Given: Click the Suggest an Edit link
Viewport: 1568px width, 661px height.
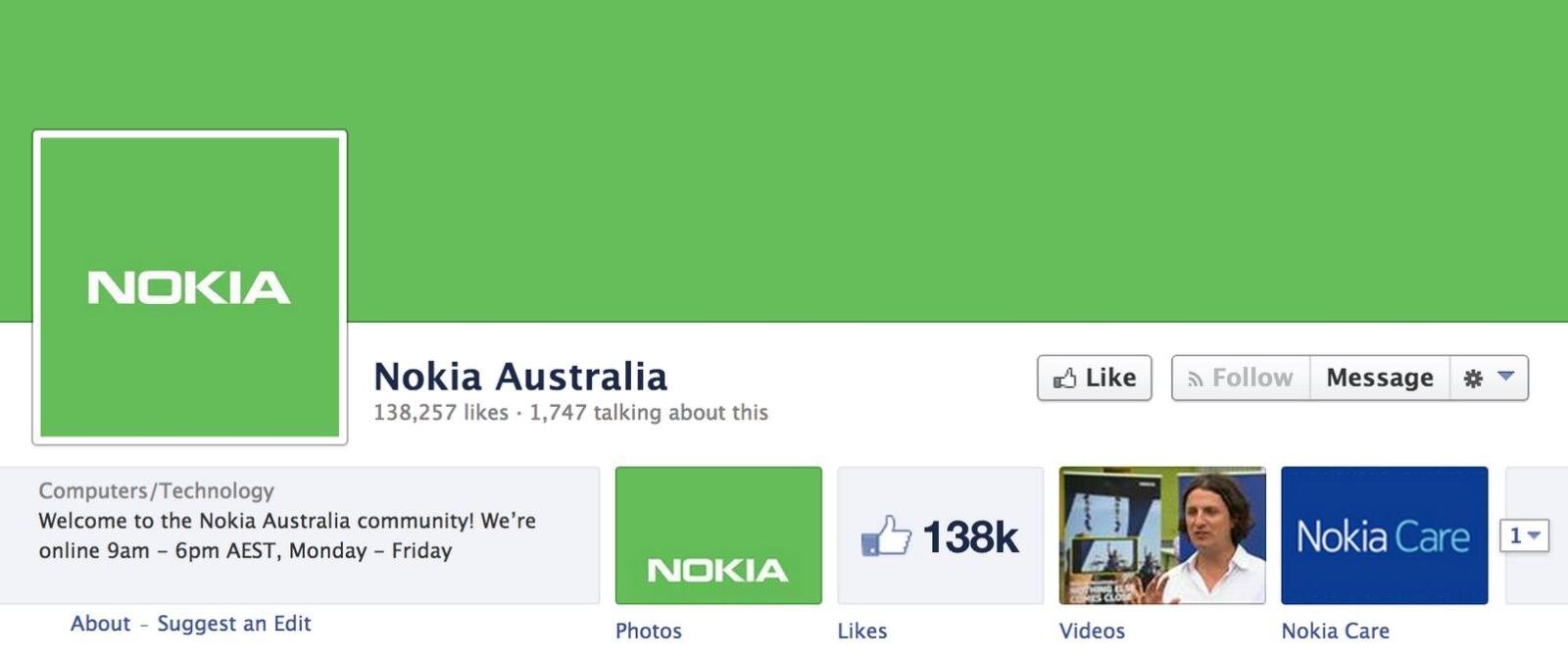Looking at the screenshot, I should click(x=234, y=624).
